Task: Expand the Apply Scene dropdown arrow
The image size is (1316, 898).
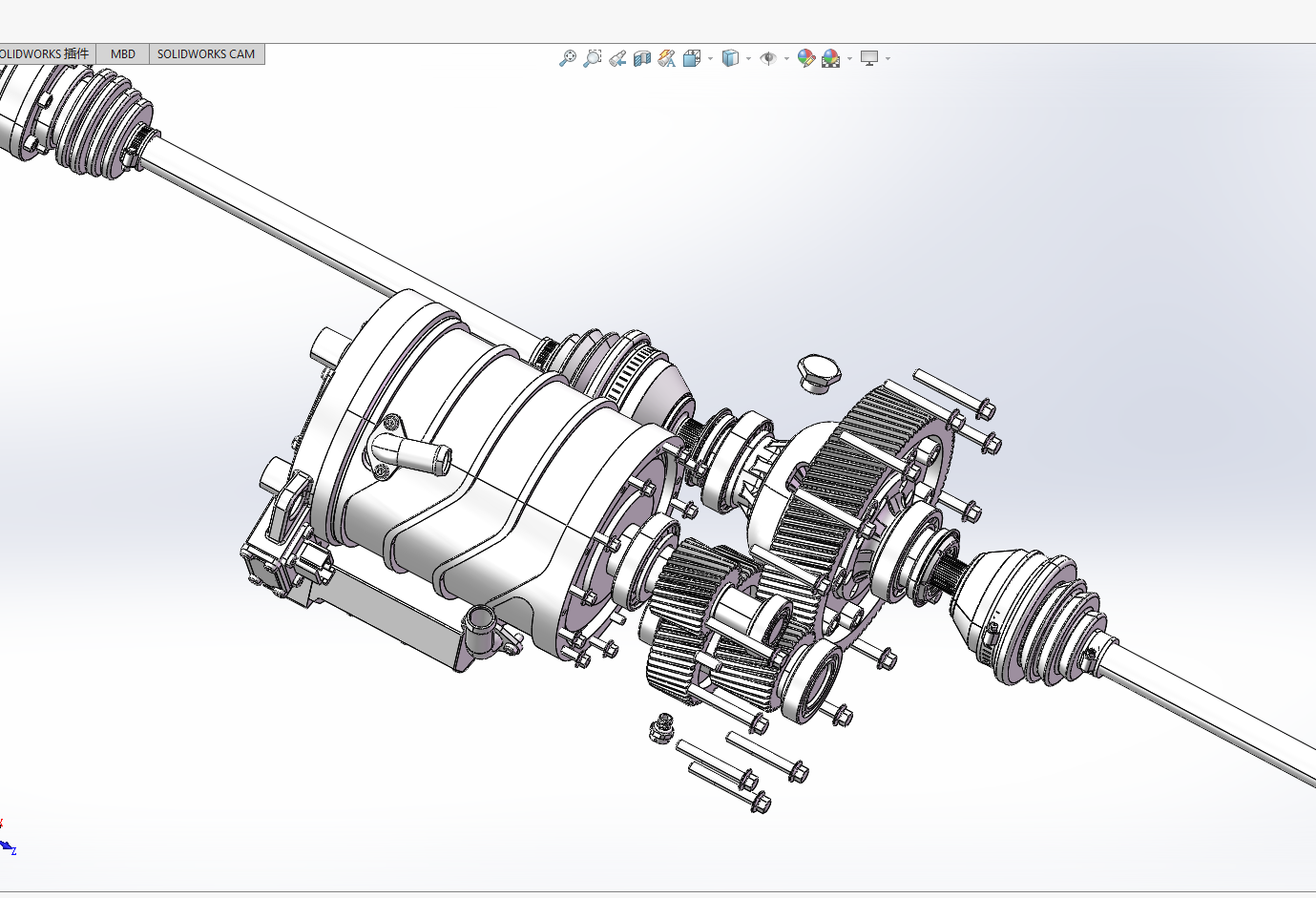Action: [x=849, y=58]
